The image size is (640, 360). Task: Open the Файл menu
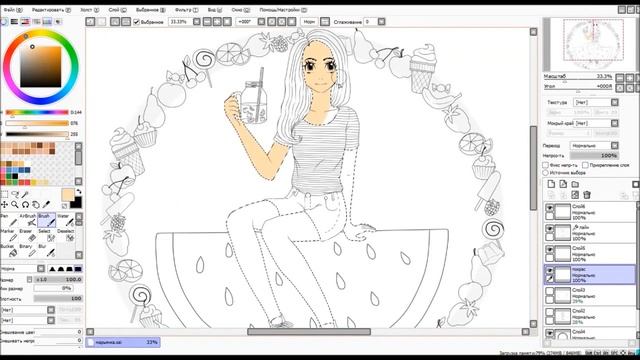13,9
